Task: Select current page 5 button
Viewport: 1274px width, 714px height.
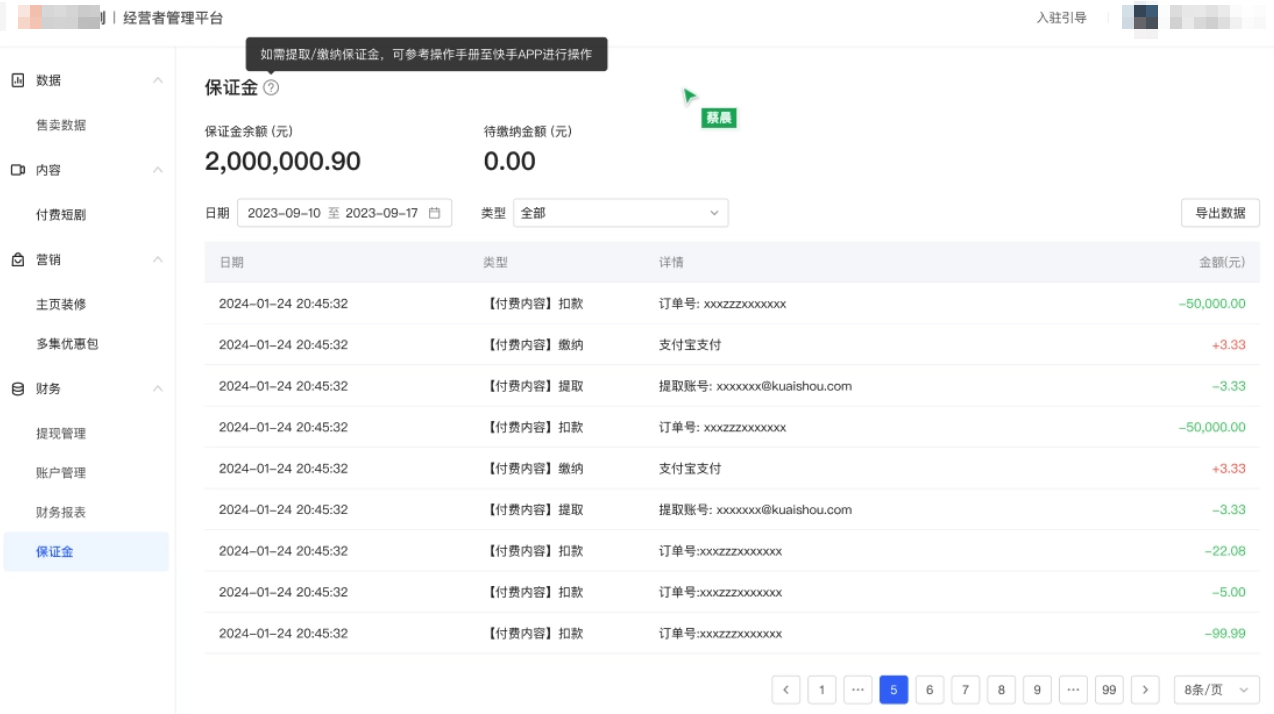Action: [x=894, y=690]
